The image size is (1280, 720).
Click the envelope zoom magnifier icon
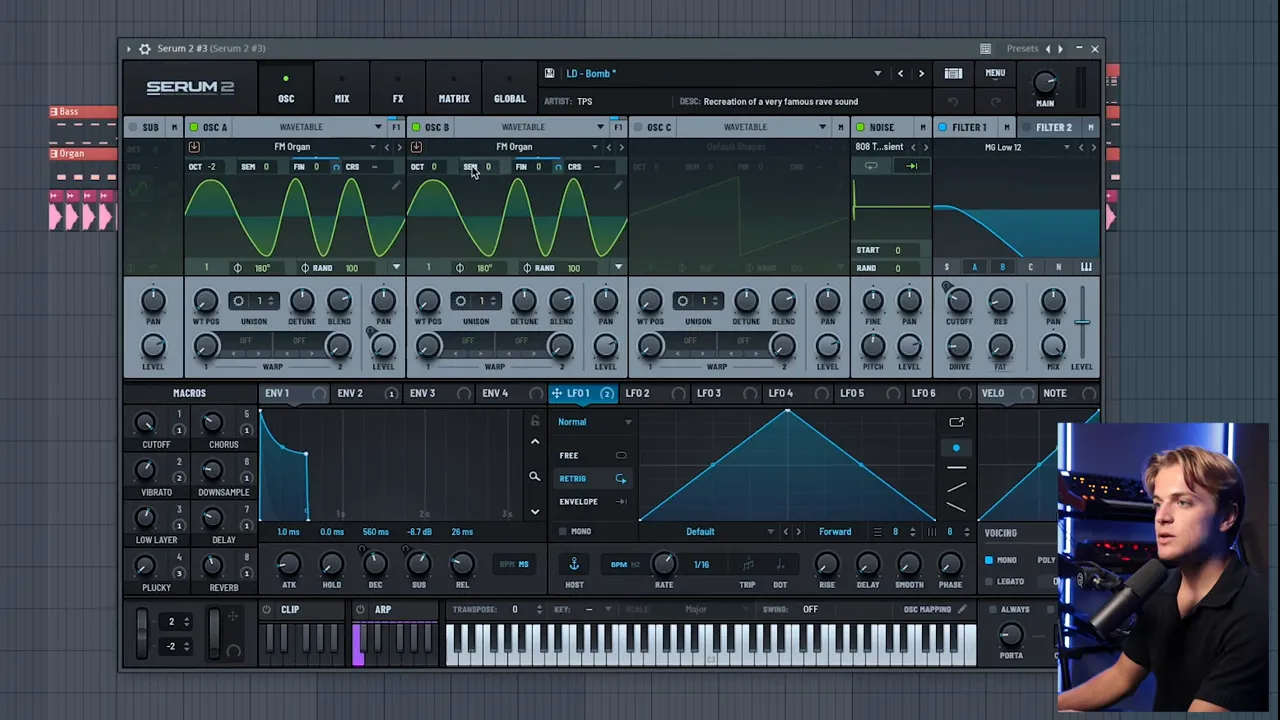(534, 477)
